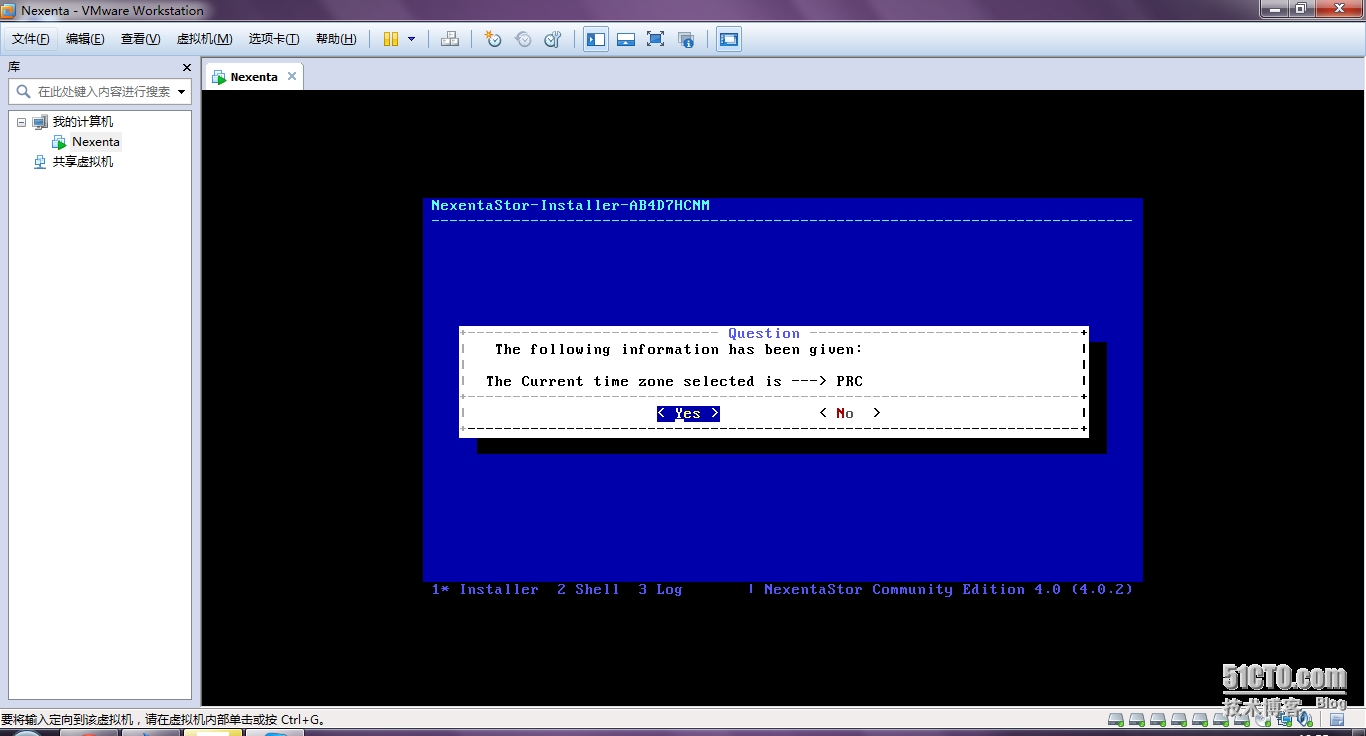
Task: Close the Nexenta tab
Action: click(292, 76)
